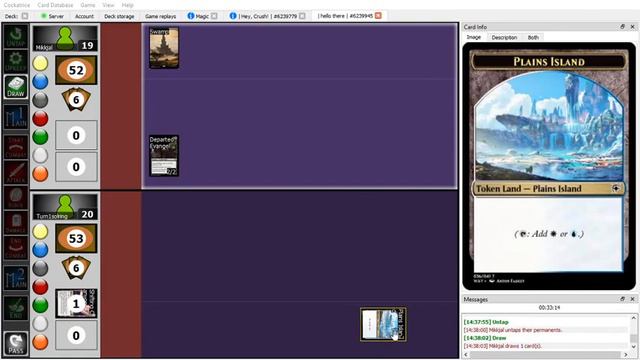Click Mikkjal's green counter

(40, 137)
